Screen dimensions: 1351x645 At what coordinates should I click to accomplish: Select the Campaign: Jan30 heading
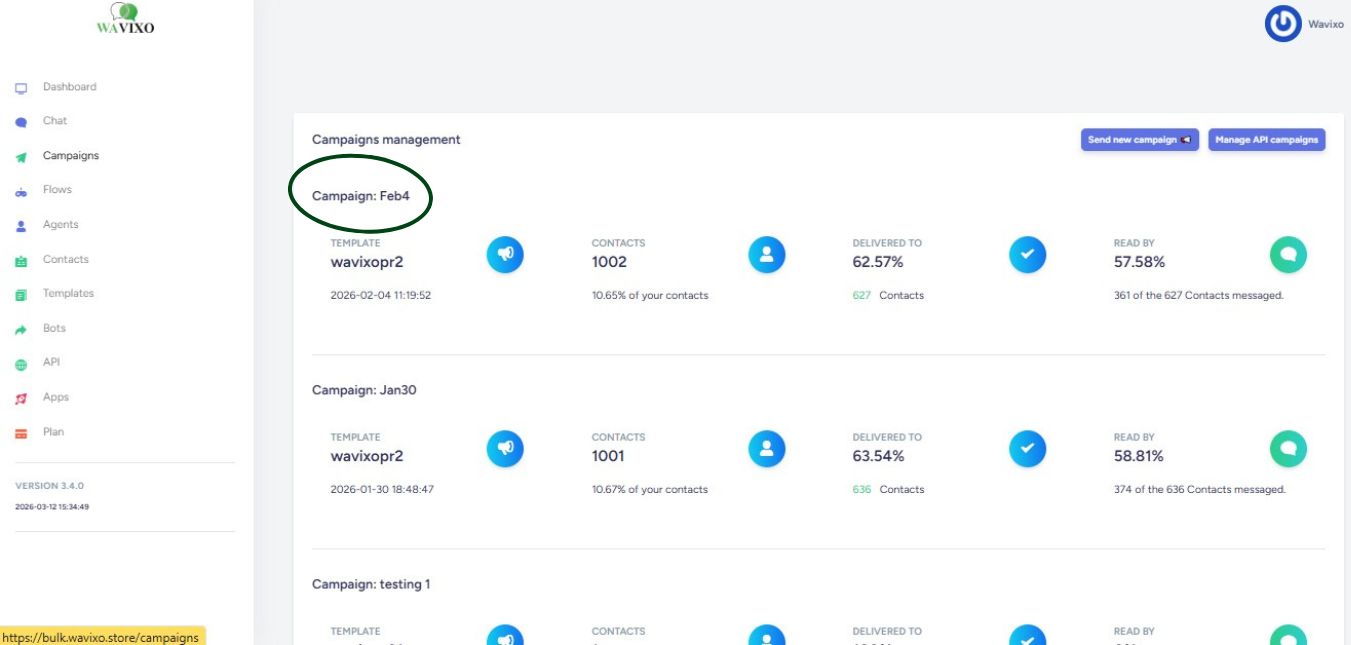(364, 390)
